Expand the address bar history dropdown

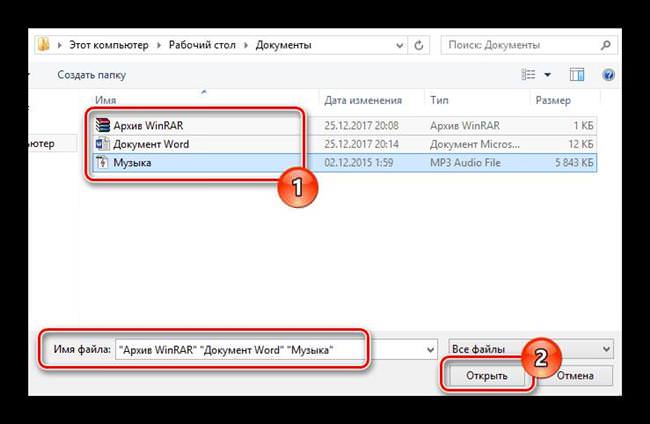(399, 45)
